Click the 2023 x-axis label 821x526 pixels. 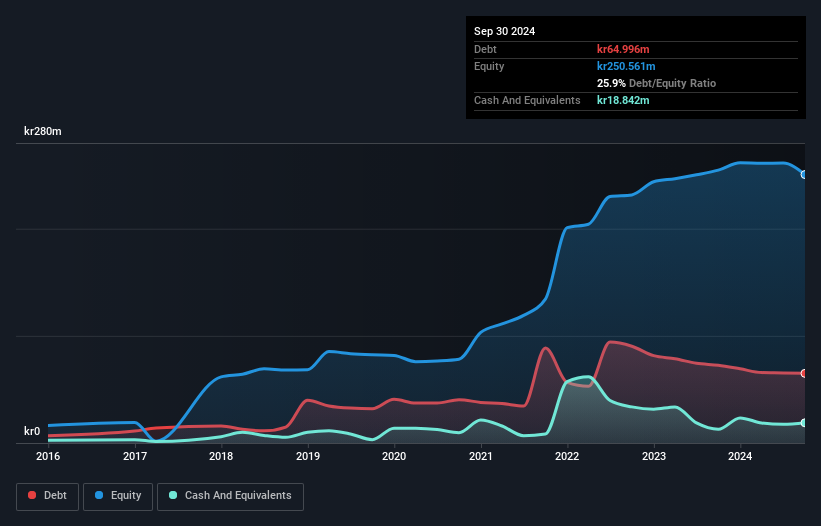coord(654,456)
